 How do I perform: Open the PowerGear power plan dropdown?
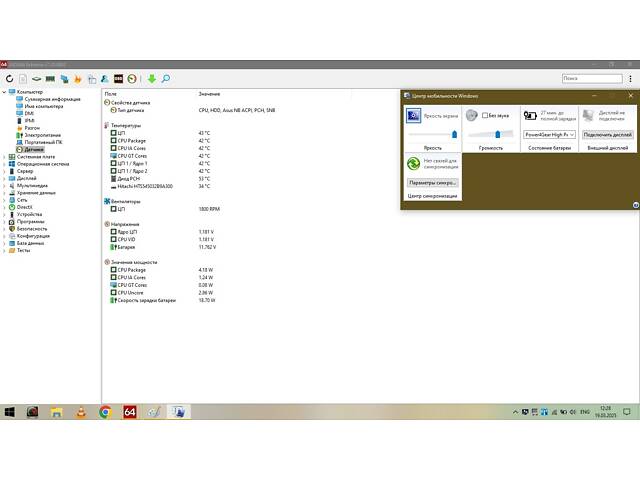pos(549,134)
